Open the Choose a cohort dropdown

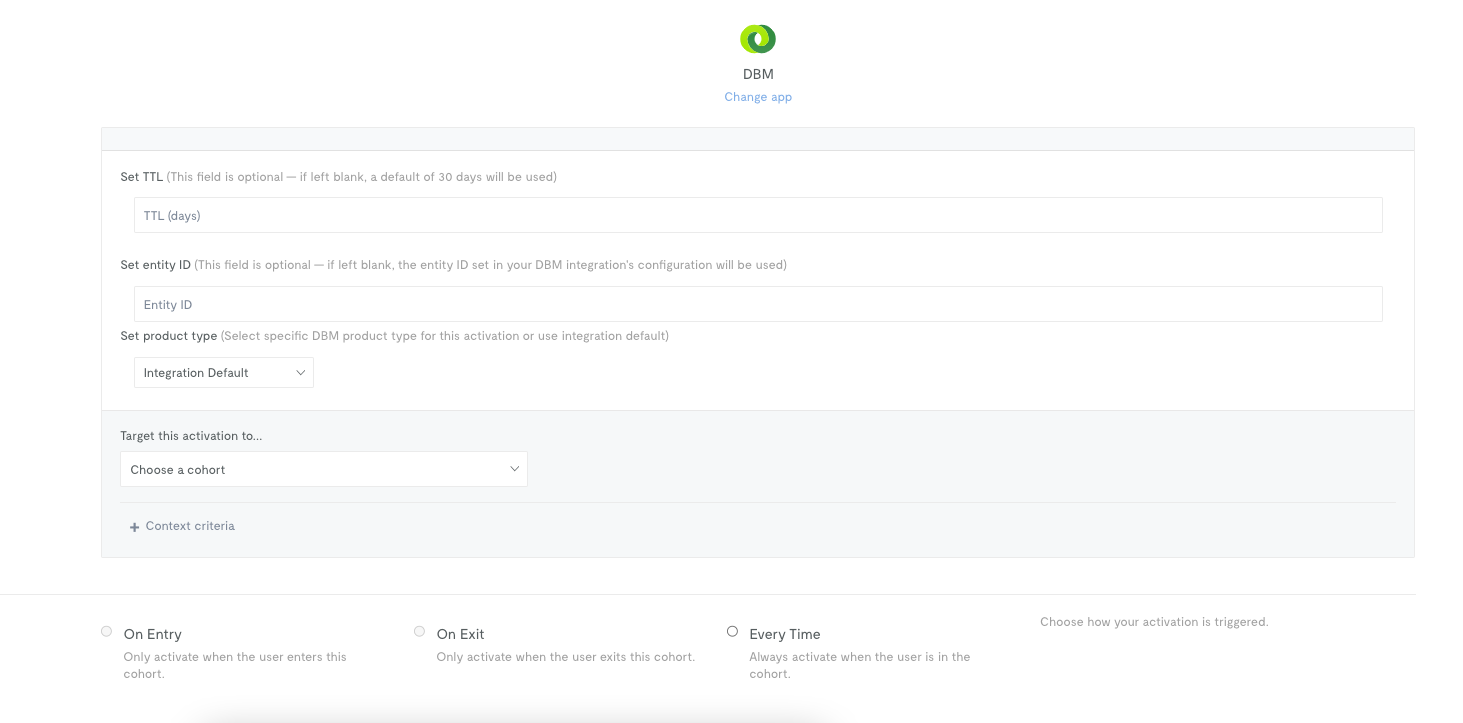[x=324, y=469]
